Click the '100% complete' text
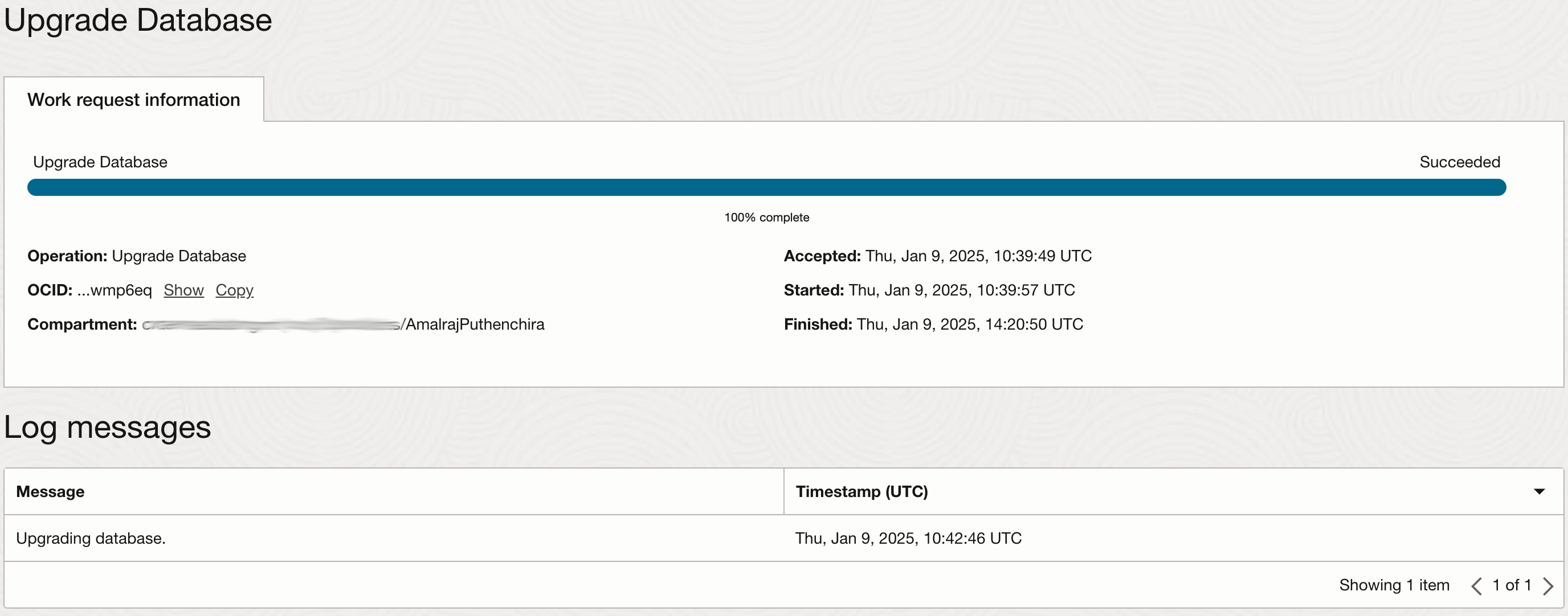This screenshot has width=1568, height=616. click(x=766, y=217)
